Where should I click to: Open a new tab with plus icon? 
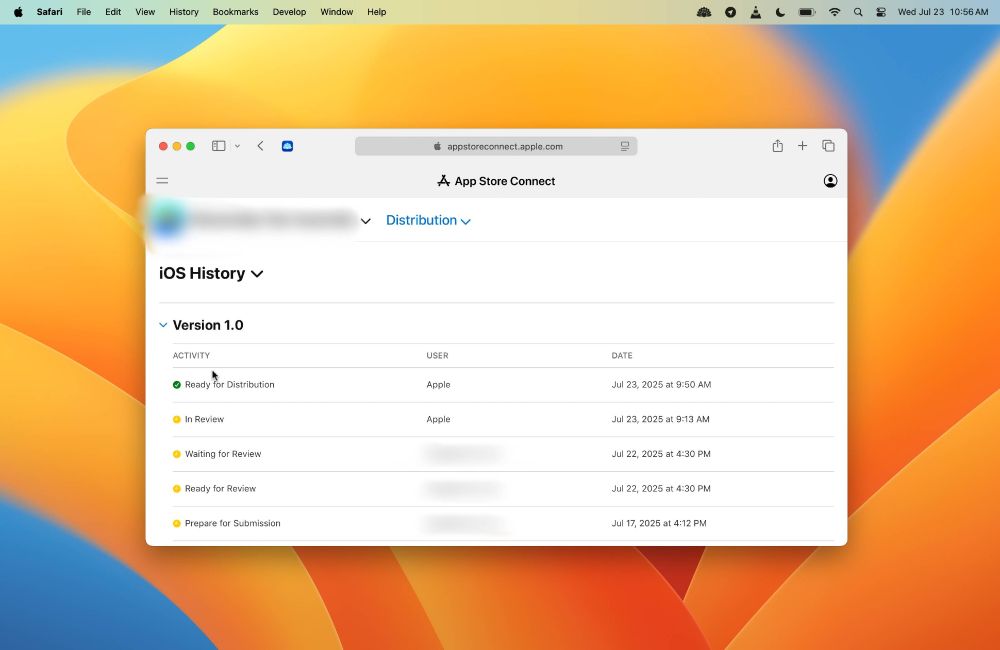802,146
